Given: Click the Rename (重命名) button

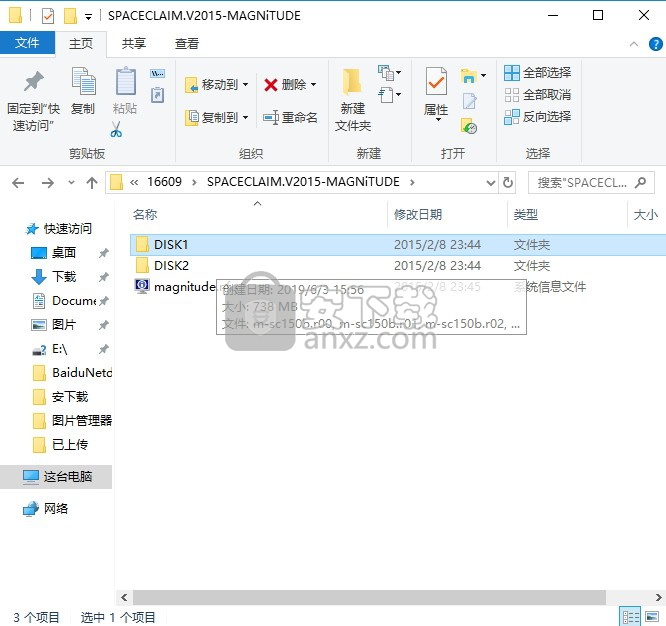Looking at the screenshot, I should coord(291,117).
